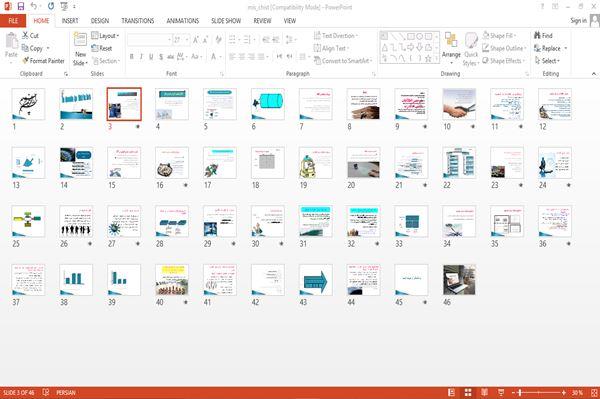
Task: Click the Replace button
Action: click(551, 48)
